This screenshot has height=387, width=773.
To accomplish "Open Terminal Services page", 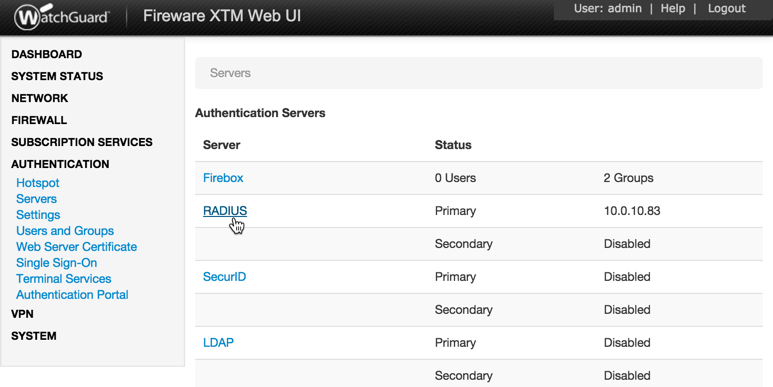I will click(64, 279).
